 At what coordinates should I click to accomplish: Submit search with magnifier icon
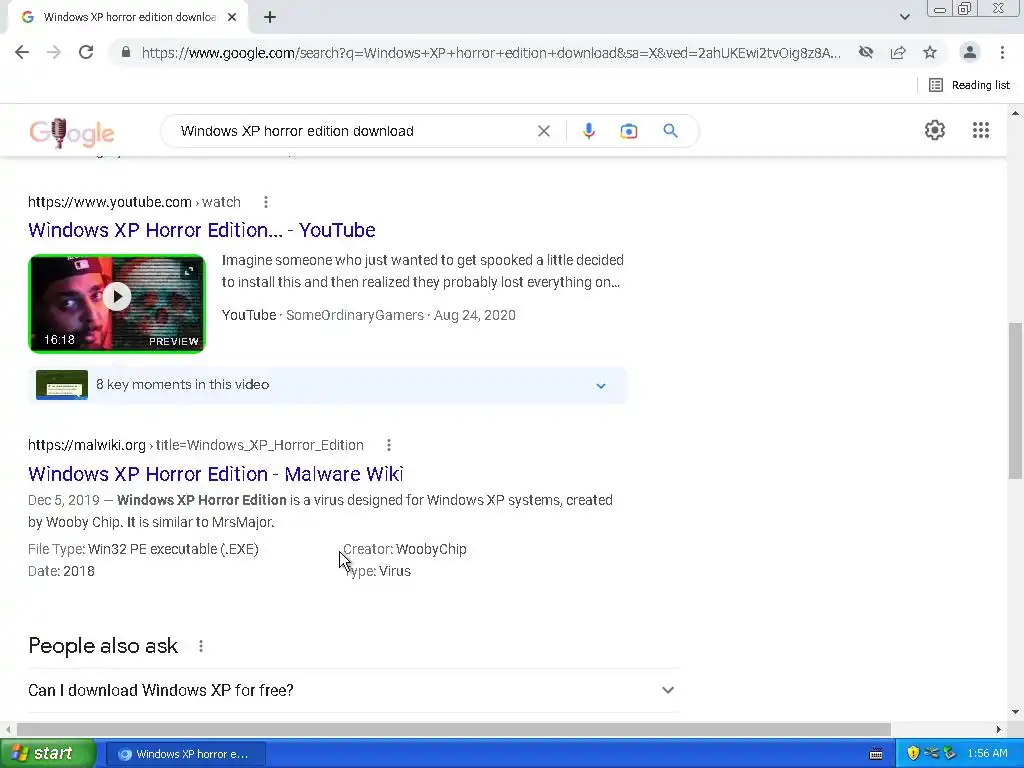(x=670, y=131)
